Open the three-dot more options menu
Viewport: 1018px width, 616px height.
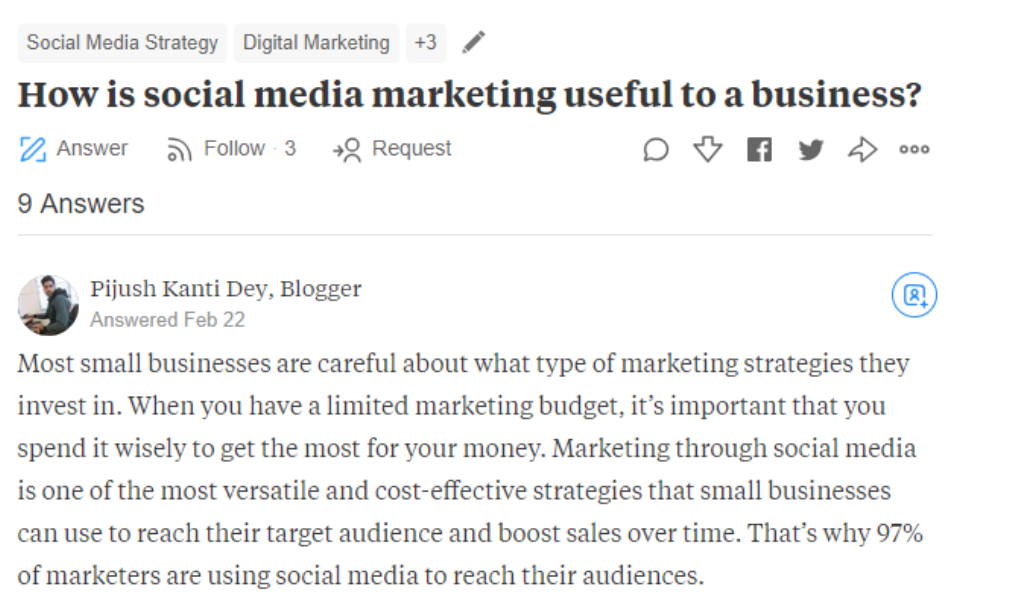[x=914, y=150]
